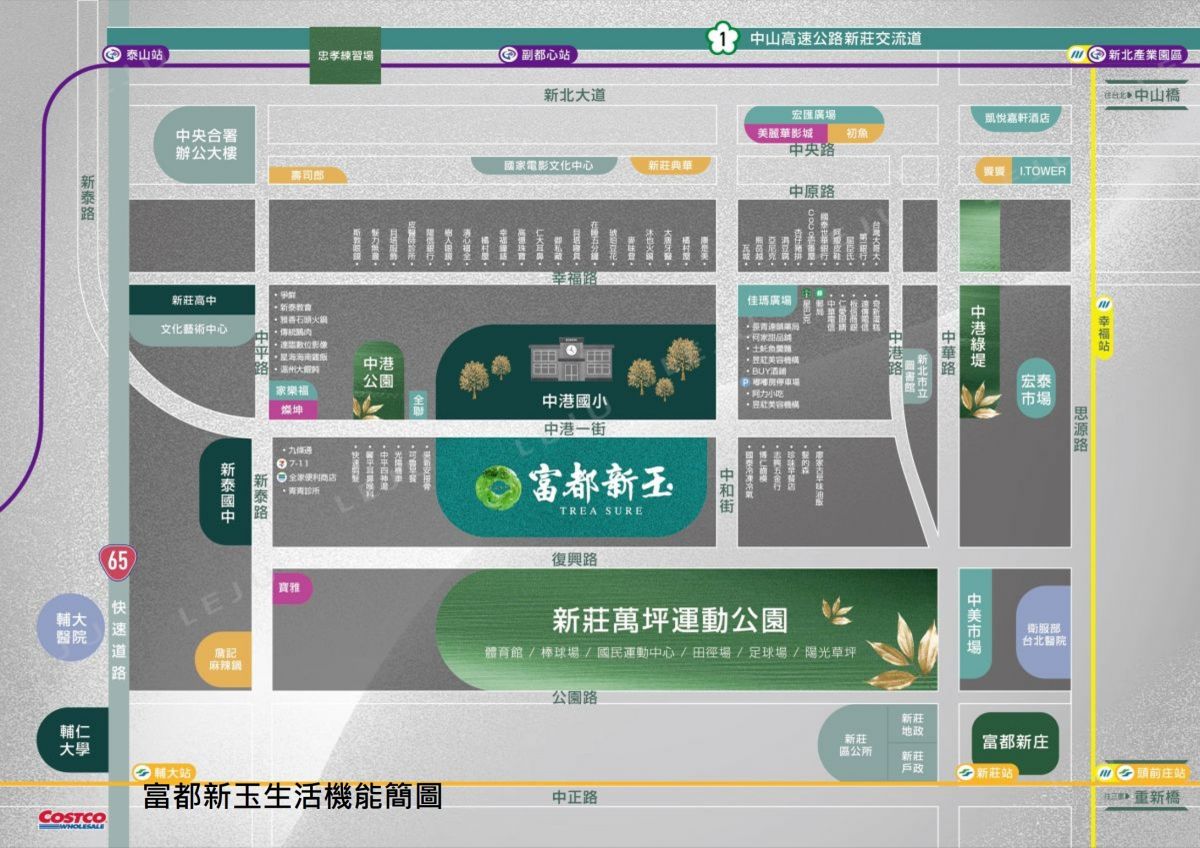This screenshot has width=1200, height=848.
Task: Click the 輔仁大學 dark green block
Action: click(x=72, y=741)
